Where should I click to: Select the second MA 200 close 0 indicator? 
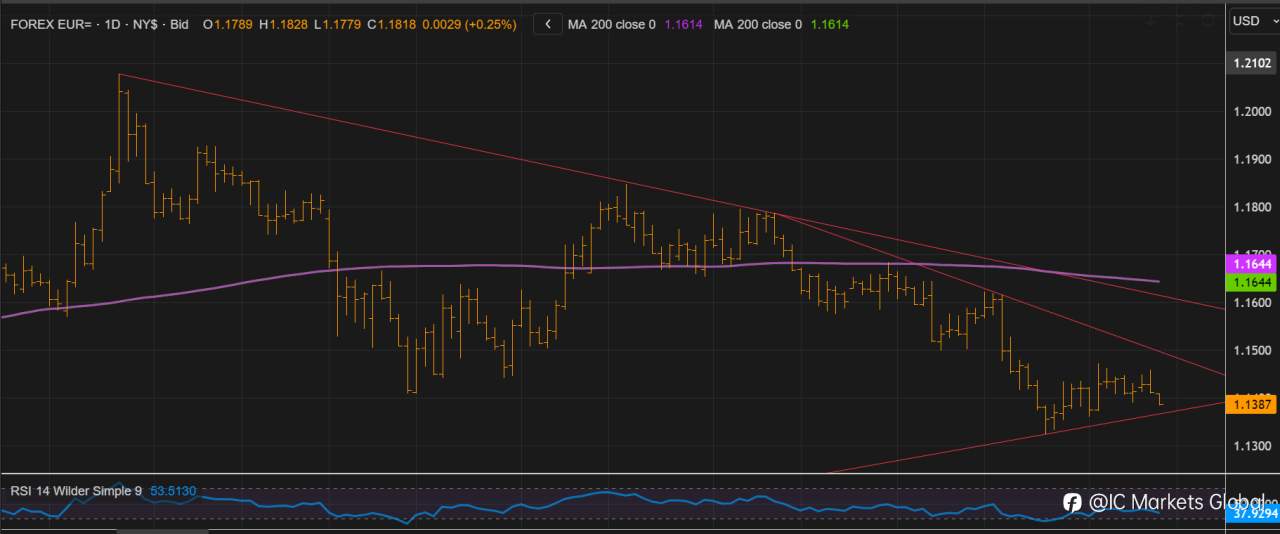(757, 24)
